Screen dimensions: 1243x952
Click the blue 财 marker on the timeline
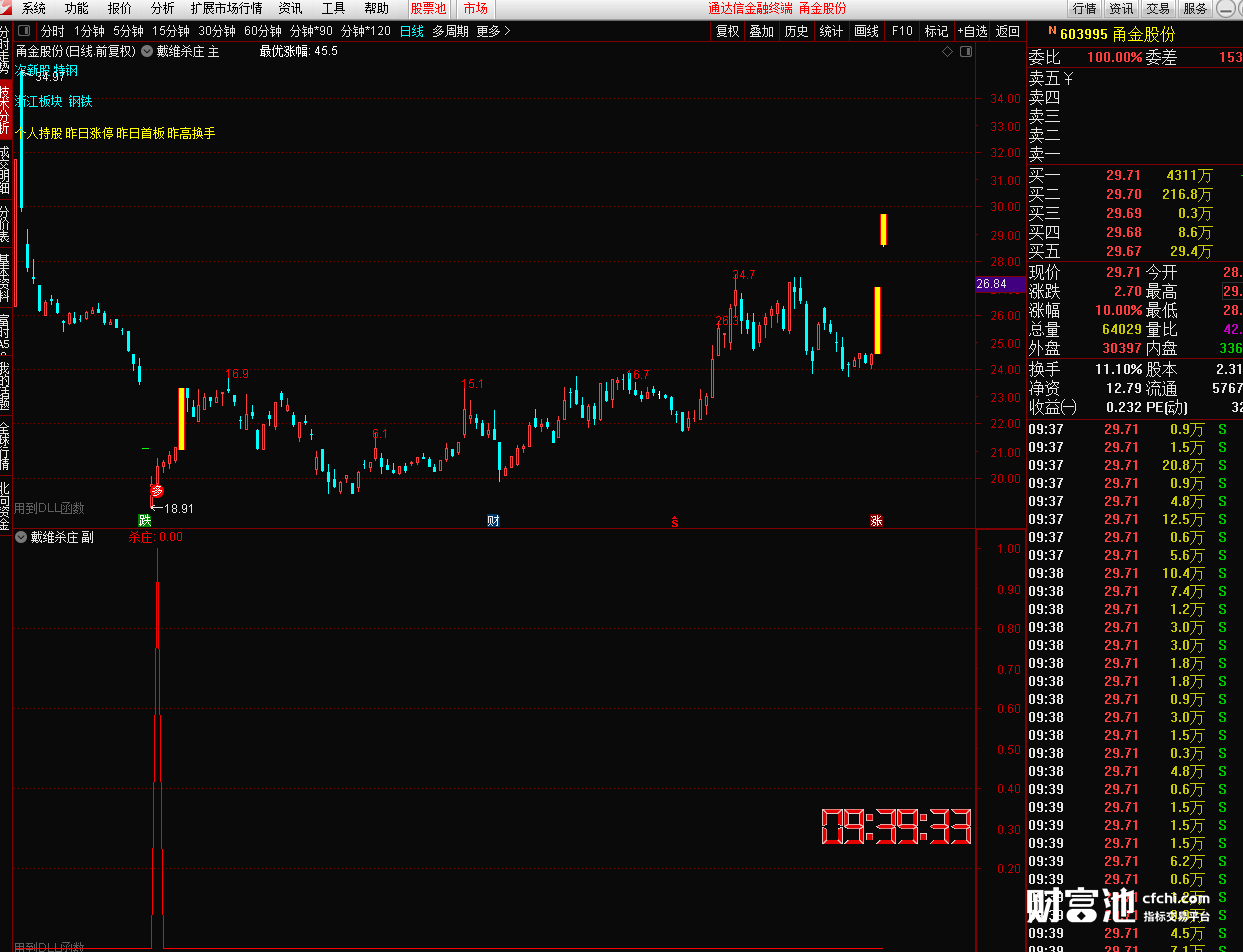[493, 520]
